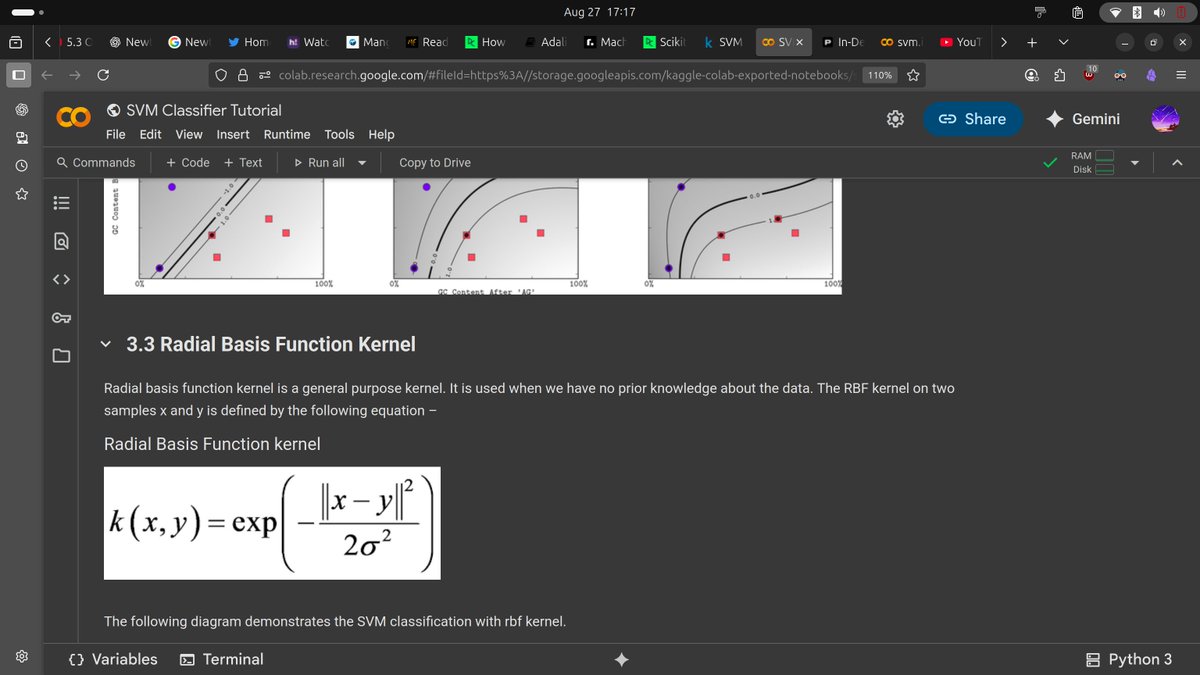The width and height of the screenshot is (1200, 675).
Task: Open the list all tabs dropdown
Action: coord(1064,42)
